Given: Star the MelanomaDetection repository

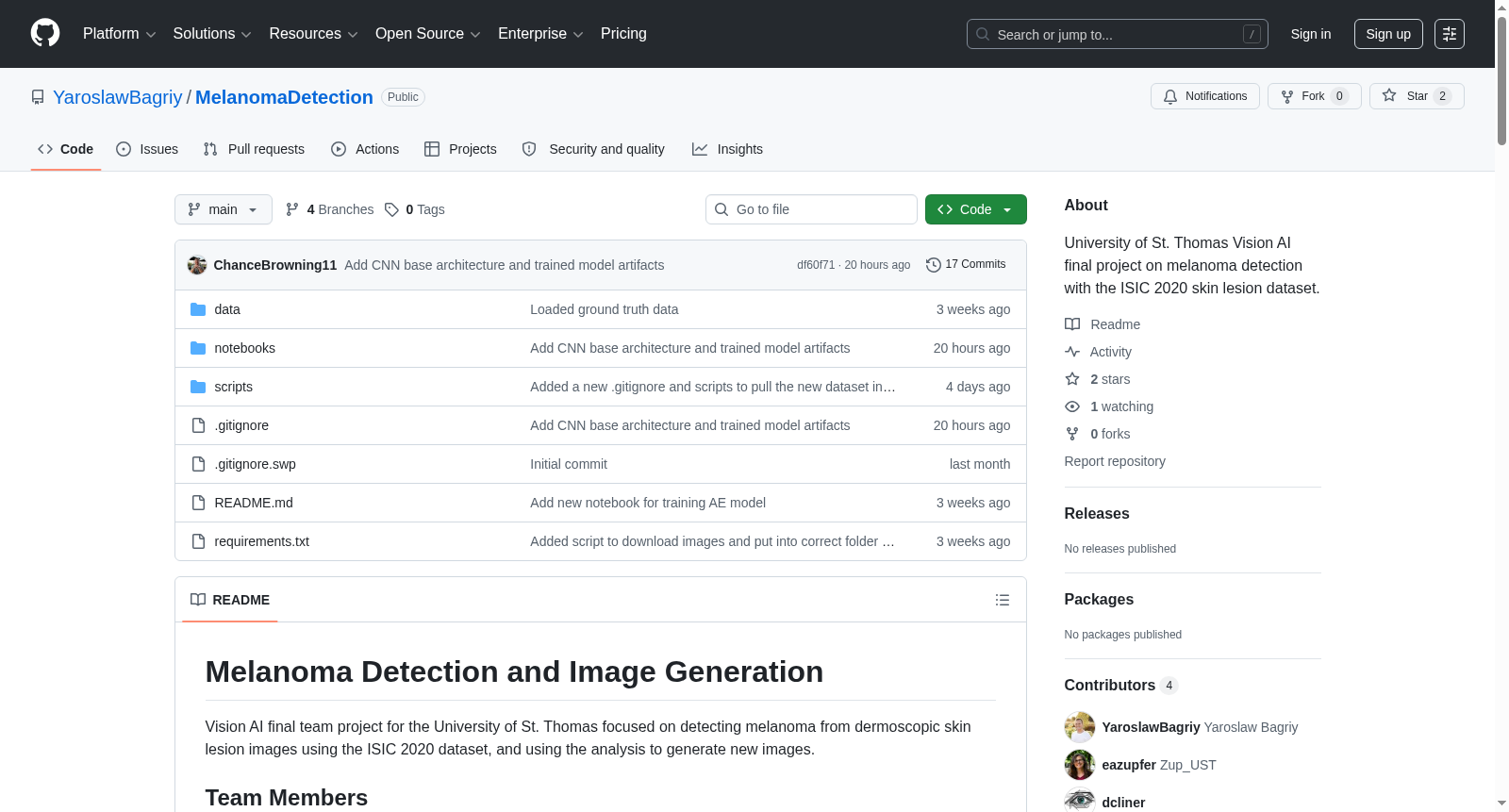Looking at the screenshot, I should pyautogui.click(x=1417, y=96).
